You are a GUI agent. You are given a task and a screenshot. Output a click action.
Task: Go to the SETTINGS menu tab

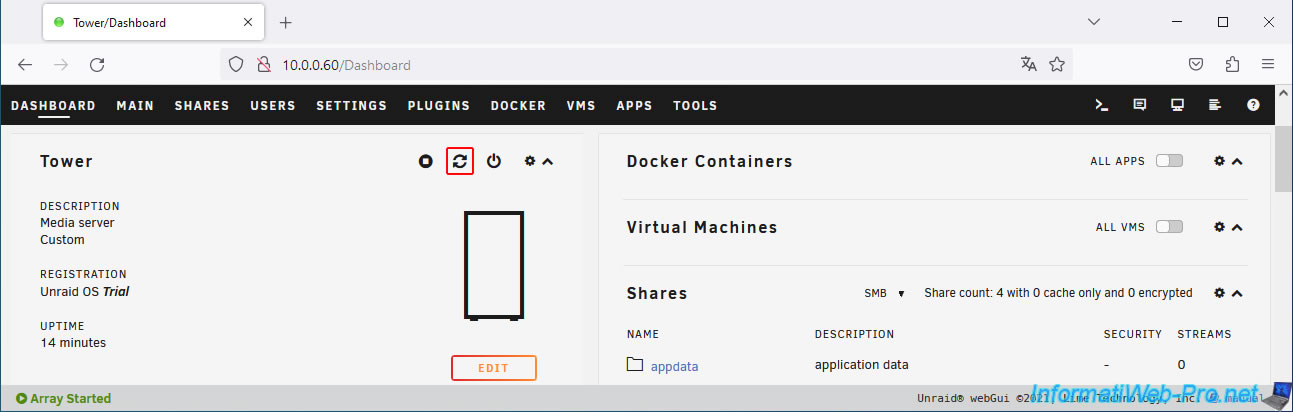[351, 105]
